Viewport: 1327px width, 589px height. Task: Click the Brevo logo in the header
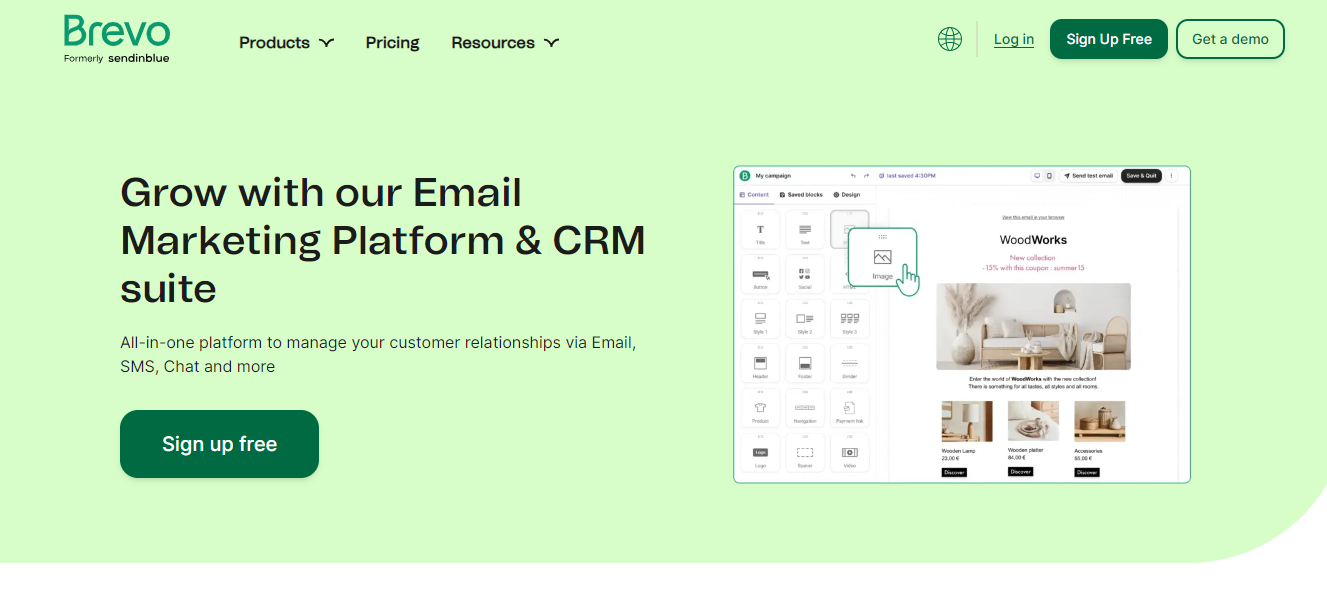click(117, 32)
